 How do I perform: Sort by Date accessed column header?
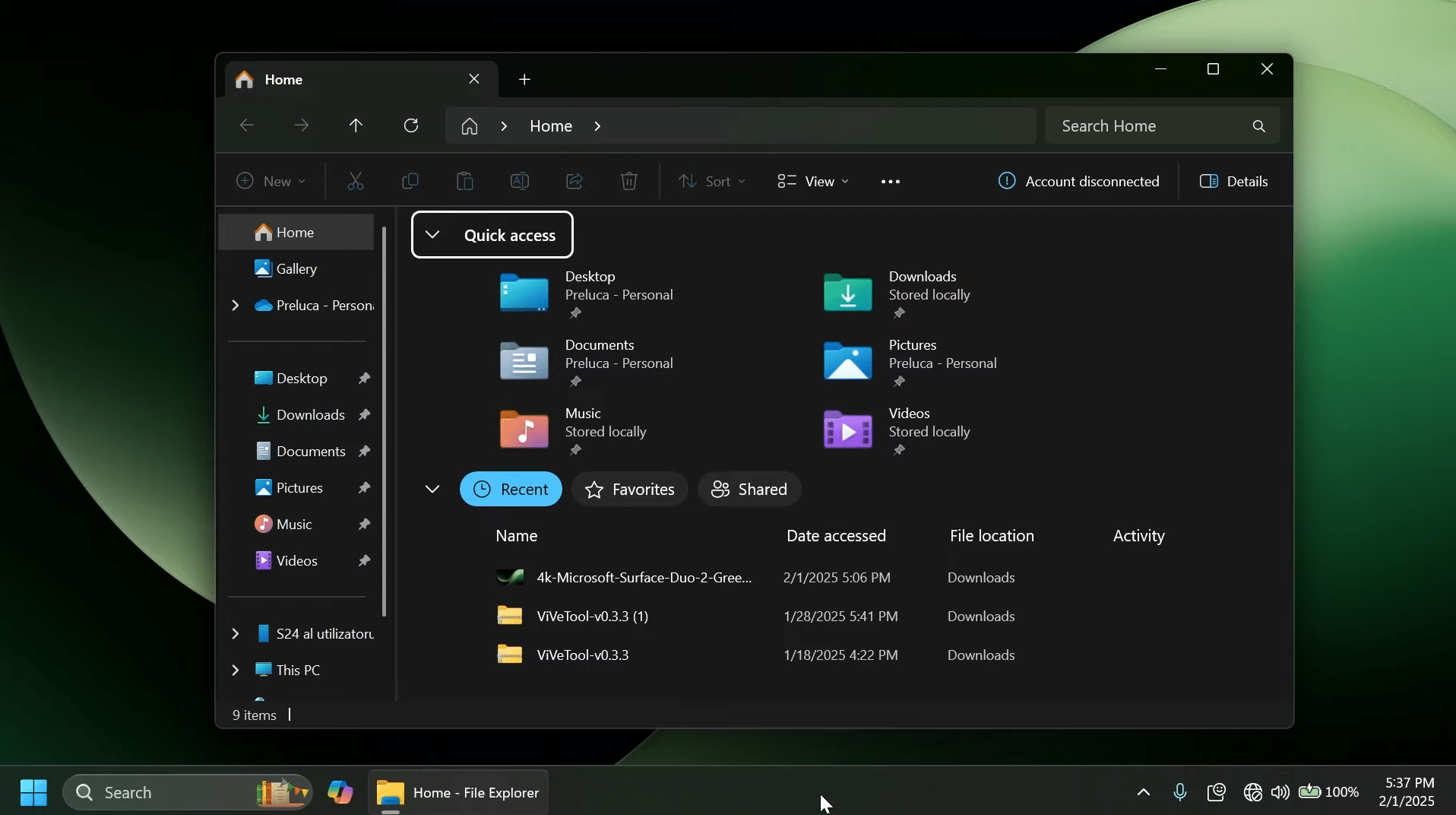[x=836, y=535]
